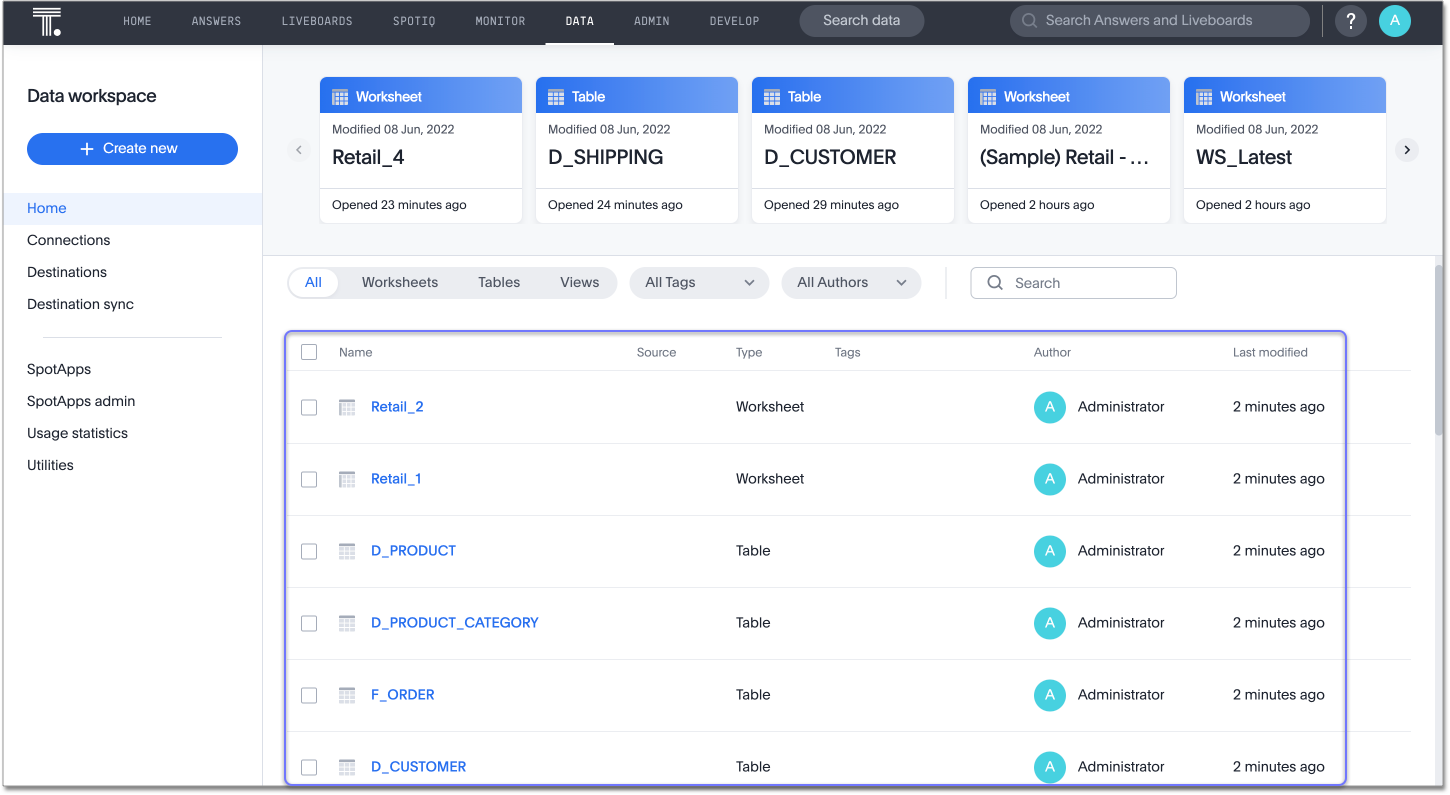Open the Help menu via question mark icon

pyautogui.click(x=1350, y=20)
